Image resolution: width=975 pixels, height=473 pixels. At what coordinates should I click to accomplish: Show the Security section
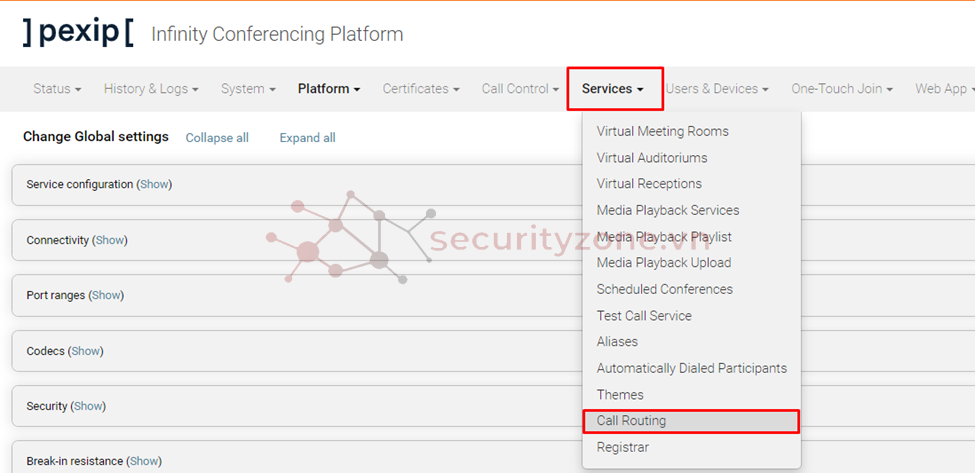pyautogui.click(x=88, y=406)
